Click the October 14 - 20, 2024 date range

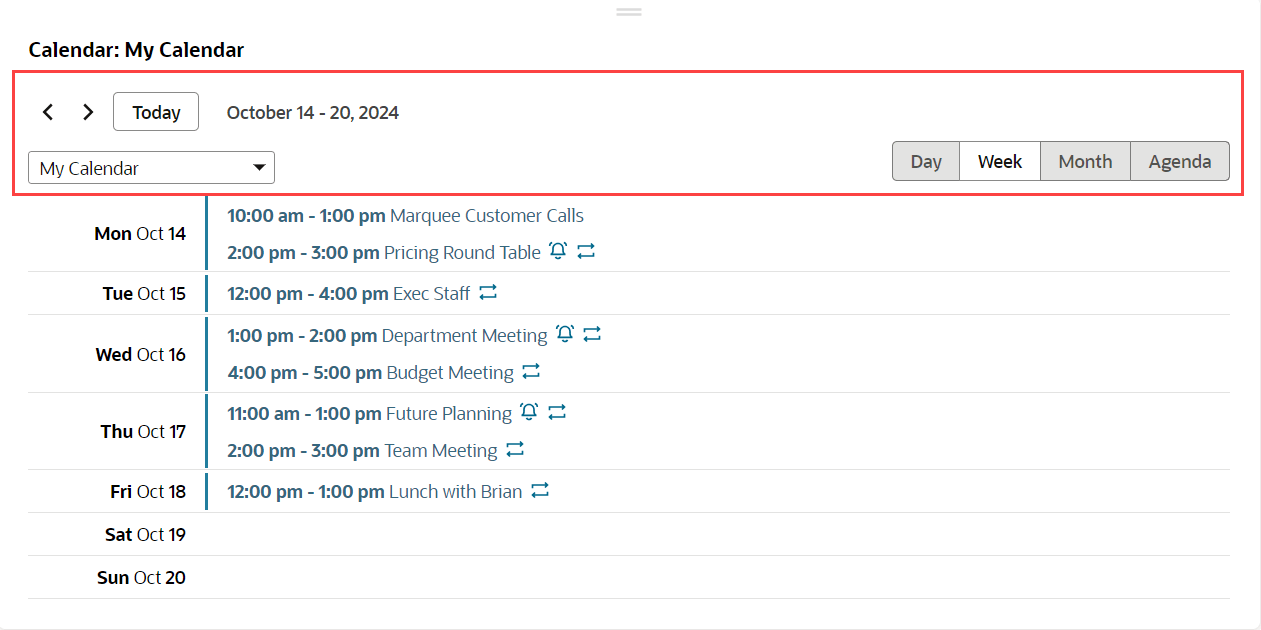(313, 112)
